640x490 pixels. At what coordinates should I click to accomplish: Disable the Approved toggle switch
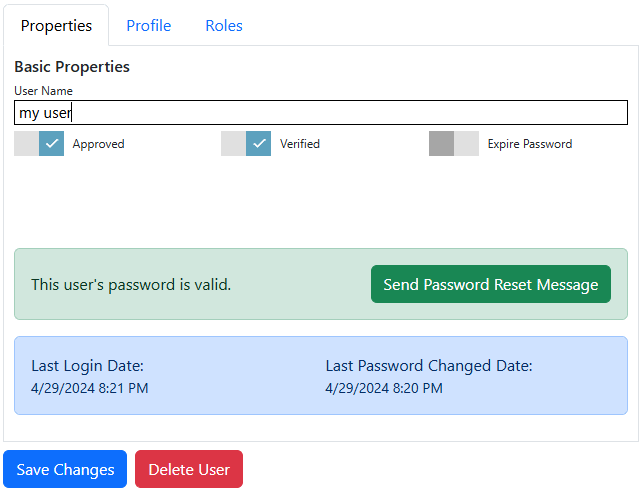39,144
